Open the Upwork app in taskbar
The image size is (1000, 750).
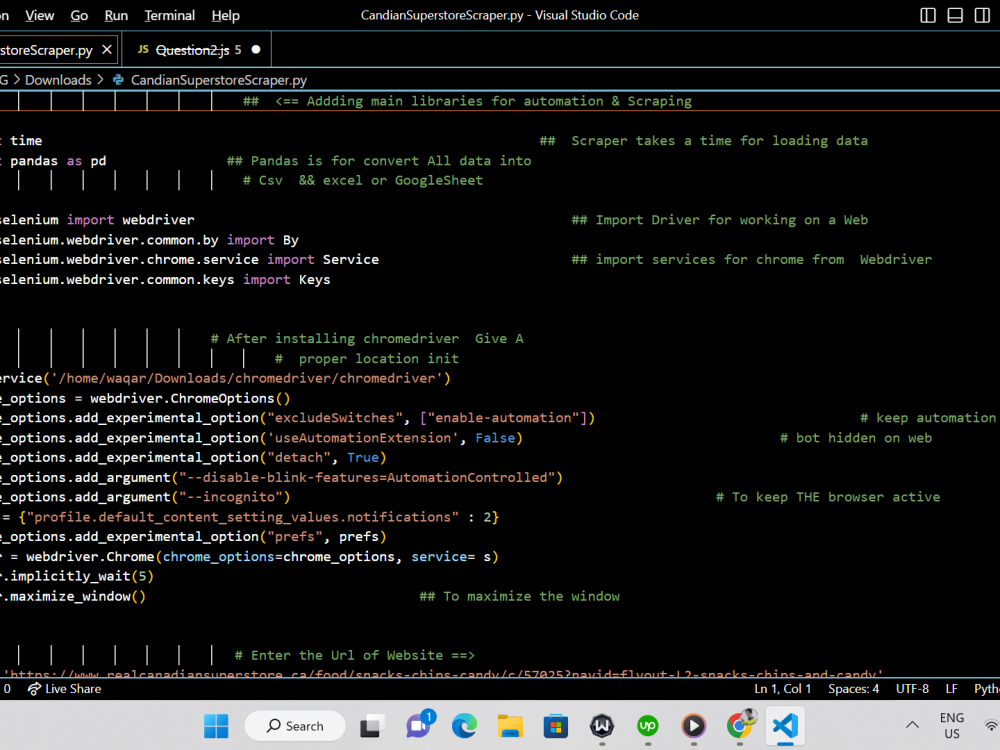tap(648, 726)
